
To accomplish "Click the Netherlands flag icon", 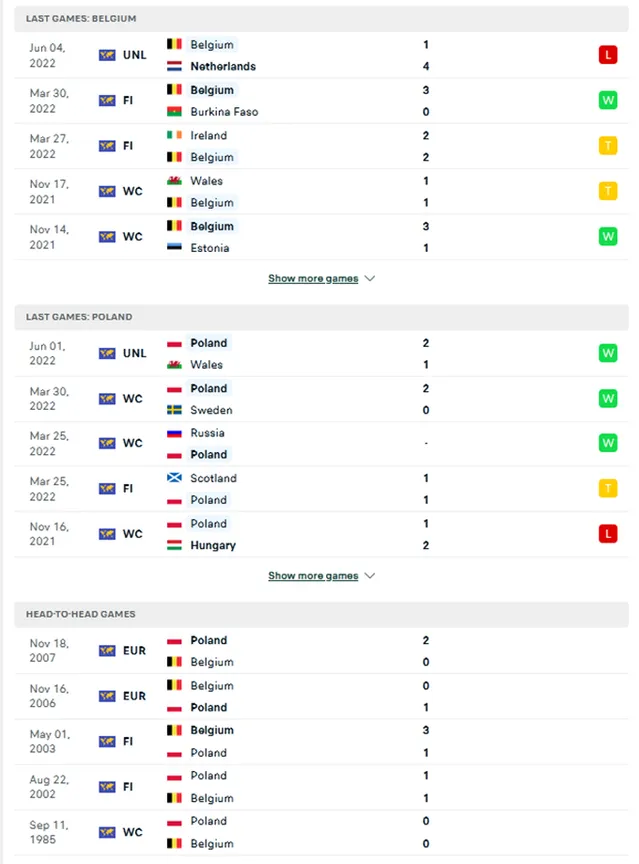I will (174, 66).
